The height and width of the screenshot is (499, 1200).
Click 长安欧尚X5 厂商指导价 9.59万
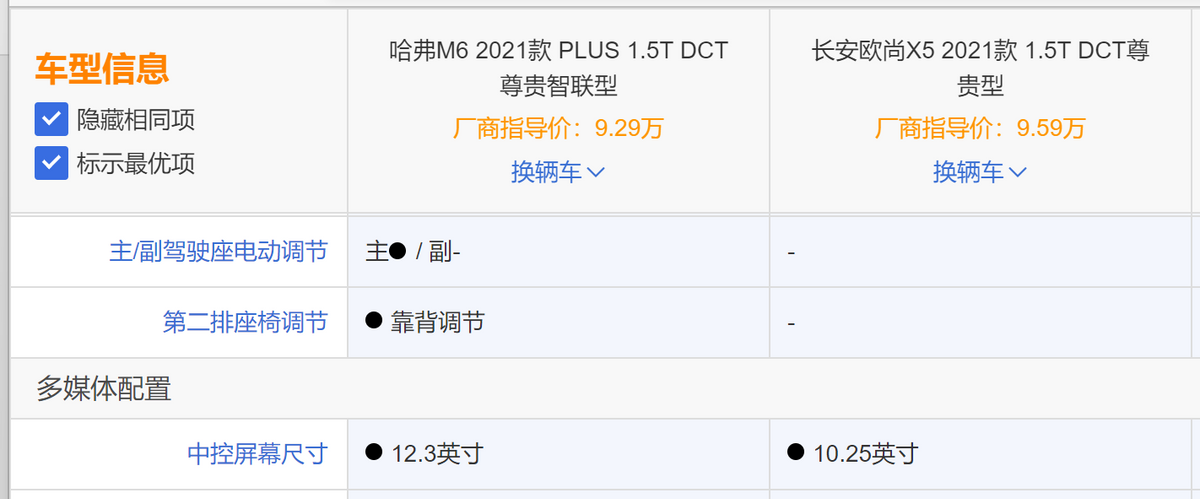(980, 128)
